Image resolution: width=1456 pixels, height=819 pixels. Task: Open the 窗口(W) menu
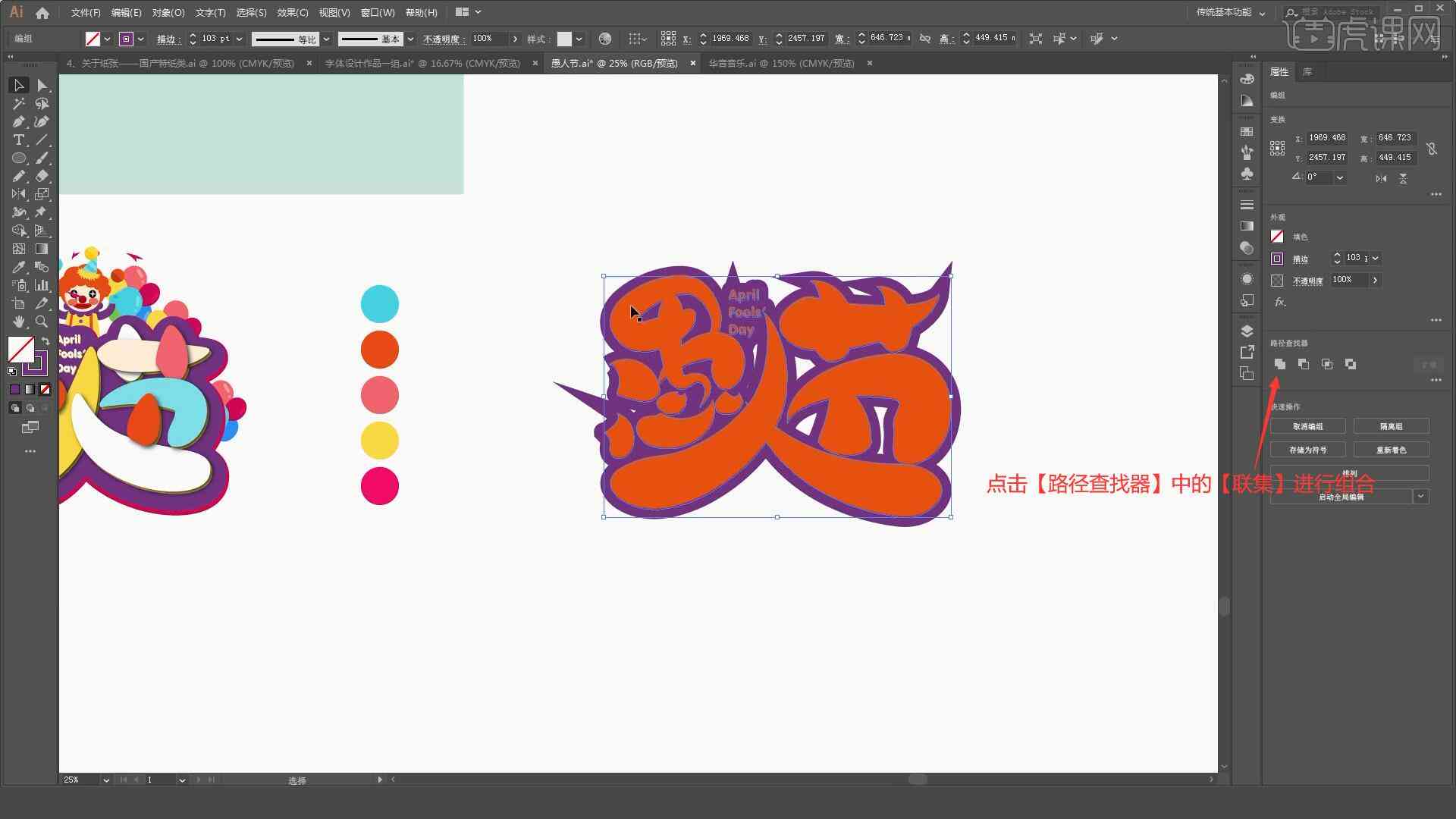378,13
